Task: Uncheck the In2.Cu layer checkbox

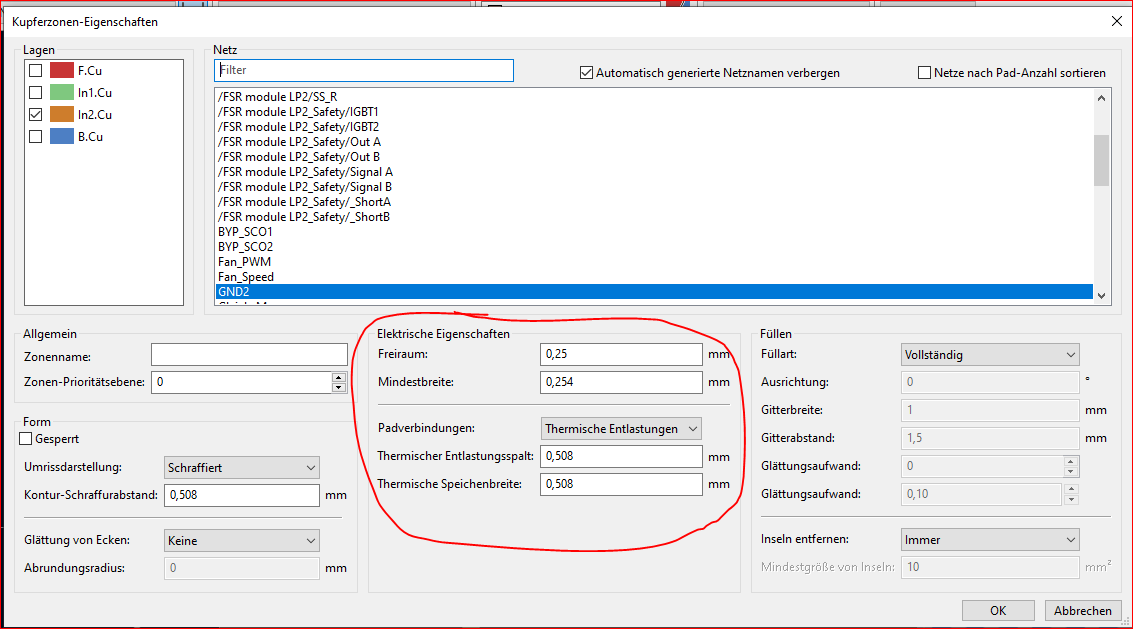Action: (36, 115)
